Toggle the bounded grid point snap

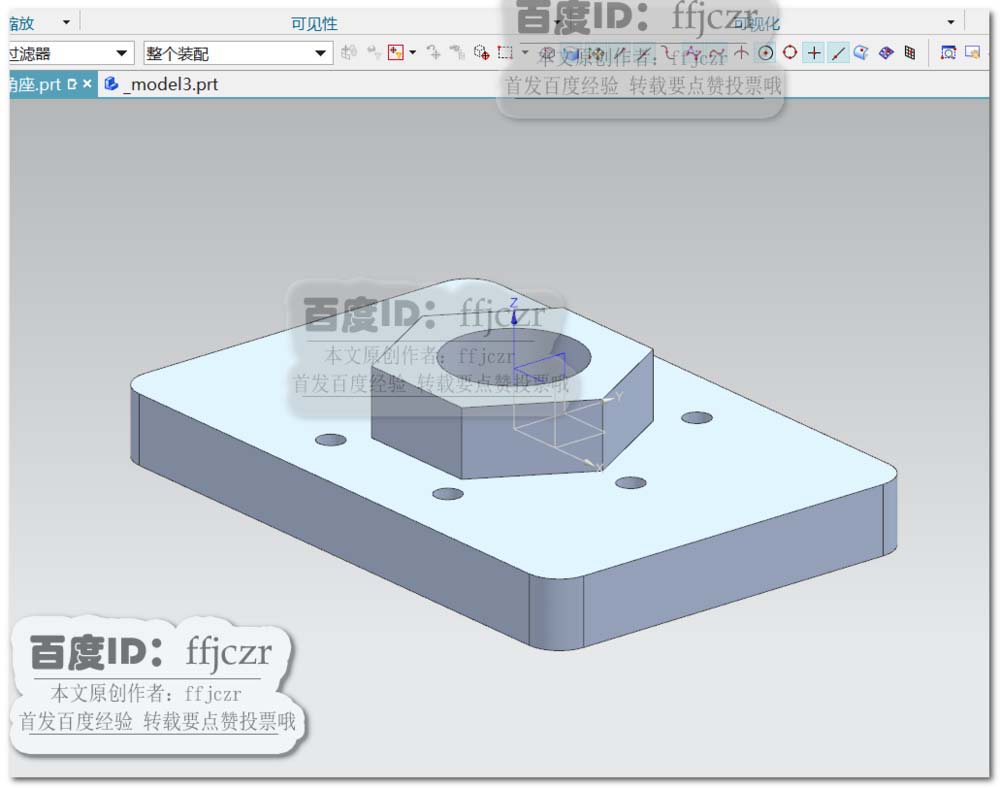885,53
